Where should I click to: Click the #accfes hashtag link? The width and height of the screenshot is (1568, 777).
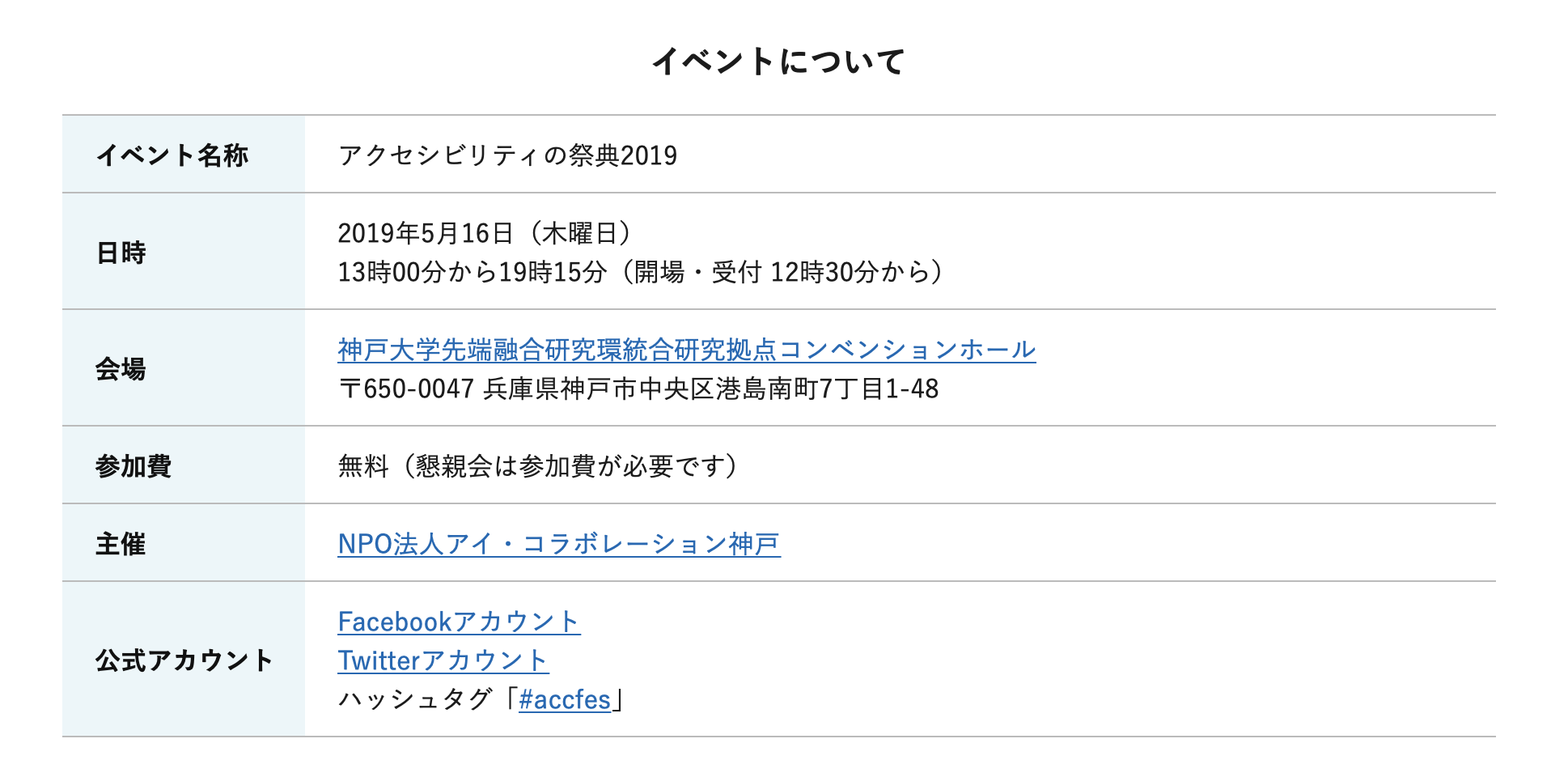pyautogui.click(x=565, y=699)
